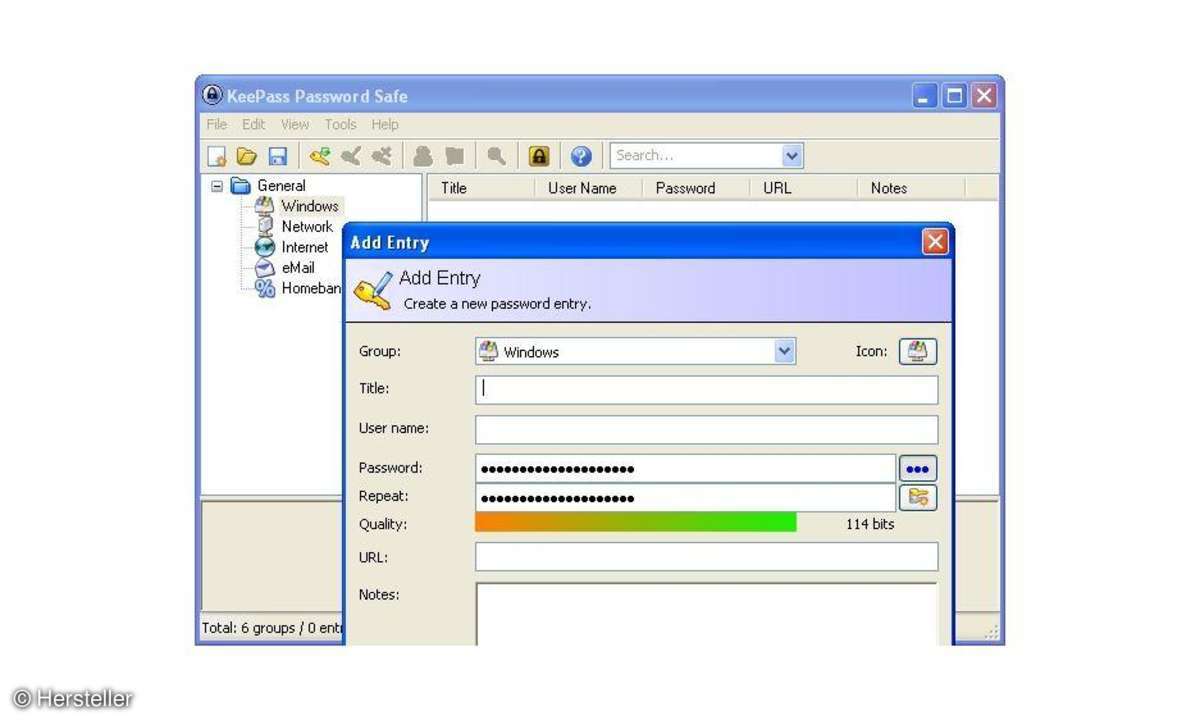Open the Help question mark icon
The width and height of the screenshot is (1200, 720).
click(x=581, y=156)
